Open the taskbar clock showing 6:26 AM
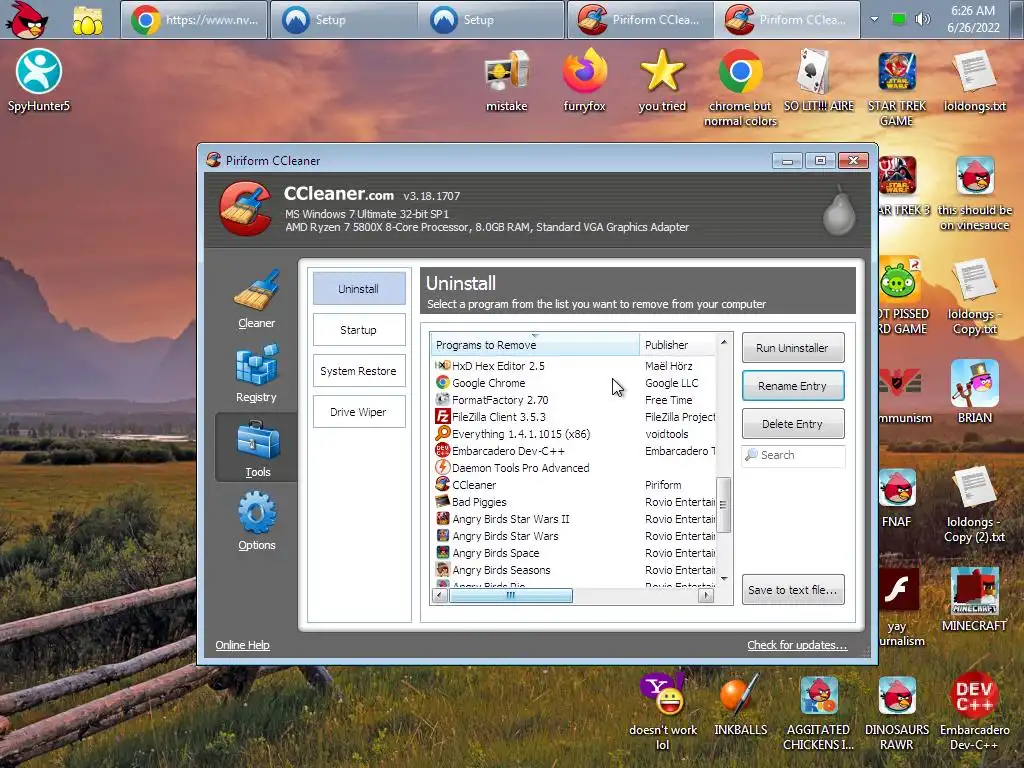 tap(973, 20)
